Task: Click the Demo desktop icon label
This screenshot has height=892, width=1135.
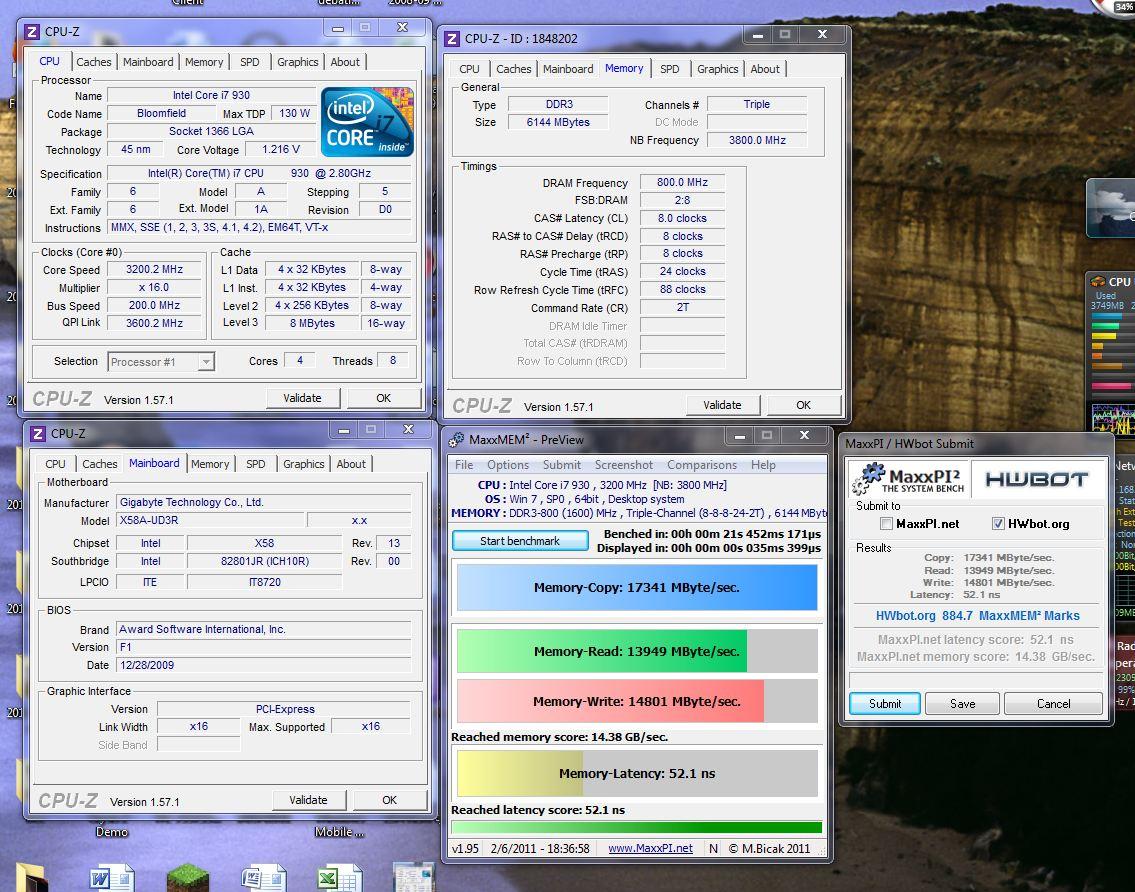Action: tap(111, 832)
